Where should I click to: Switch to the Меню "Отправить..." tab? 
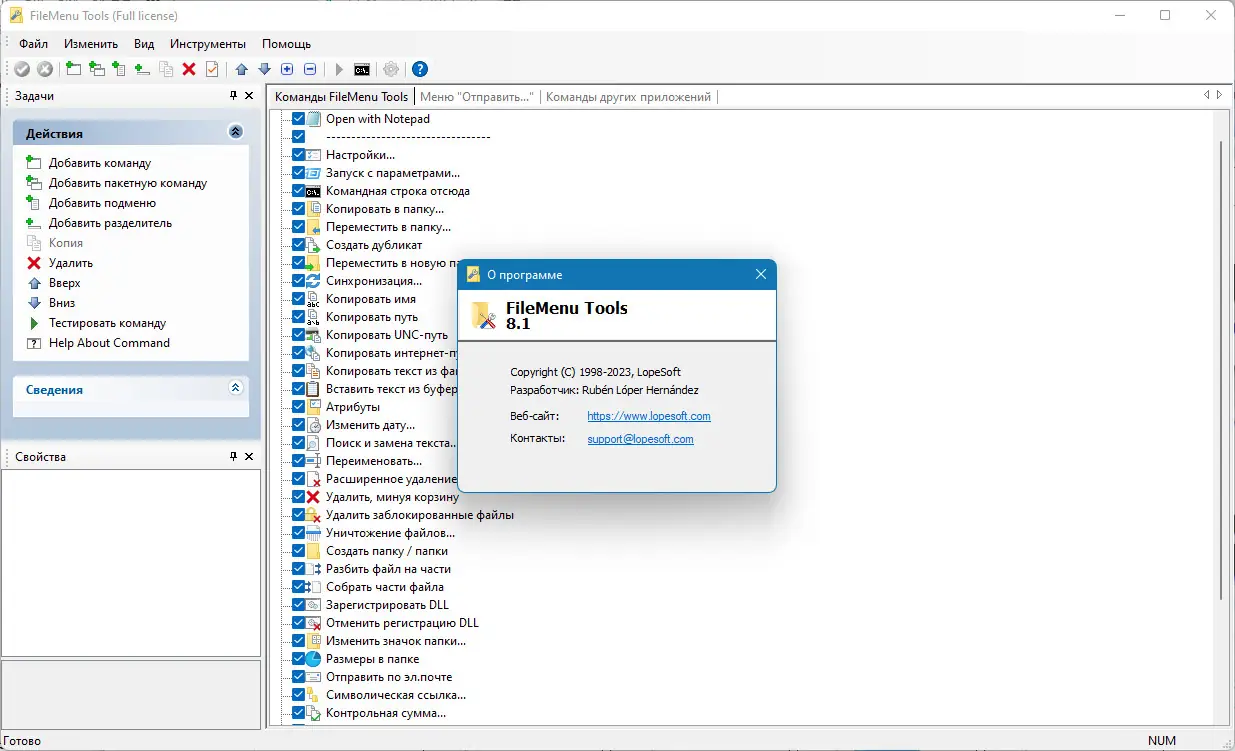[x=477, y=97]
